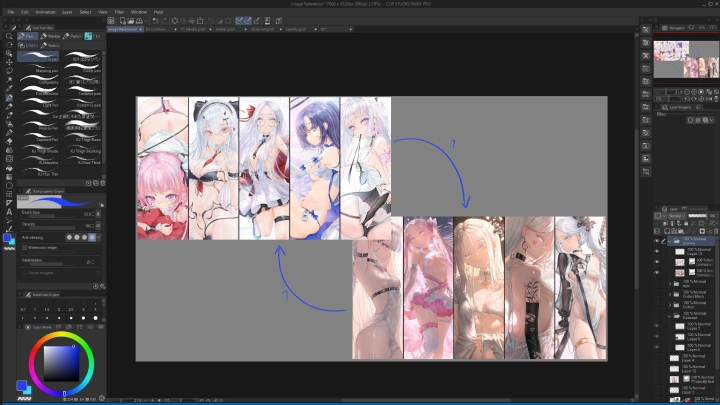The width and height of the screenshot is (720, 405).
Task: Select the Marker sub tool group
Action: click(x=51, y=36)
